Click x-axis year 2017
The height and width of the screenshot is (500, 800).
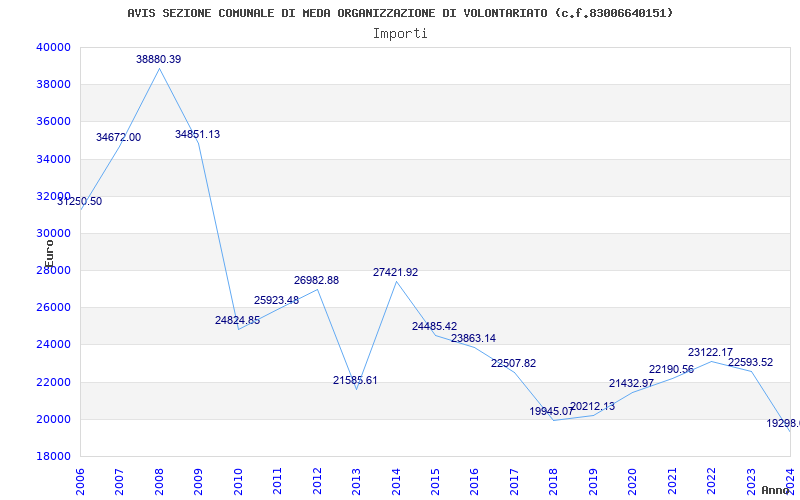[x=514, y=481]
